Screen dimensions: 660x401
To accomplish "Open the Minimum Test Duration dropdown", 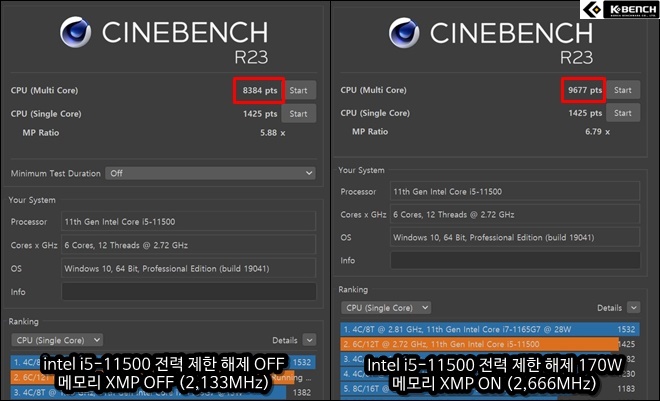I will pos(210,173).
